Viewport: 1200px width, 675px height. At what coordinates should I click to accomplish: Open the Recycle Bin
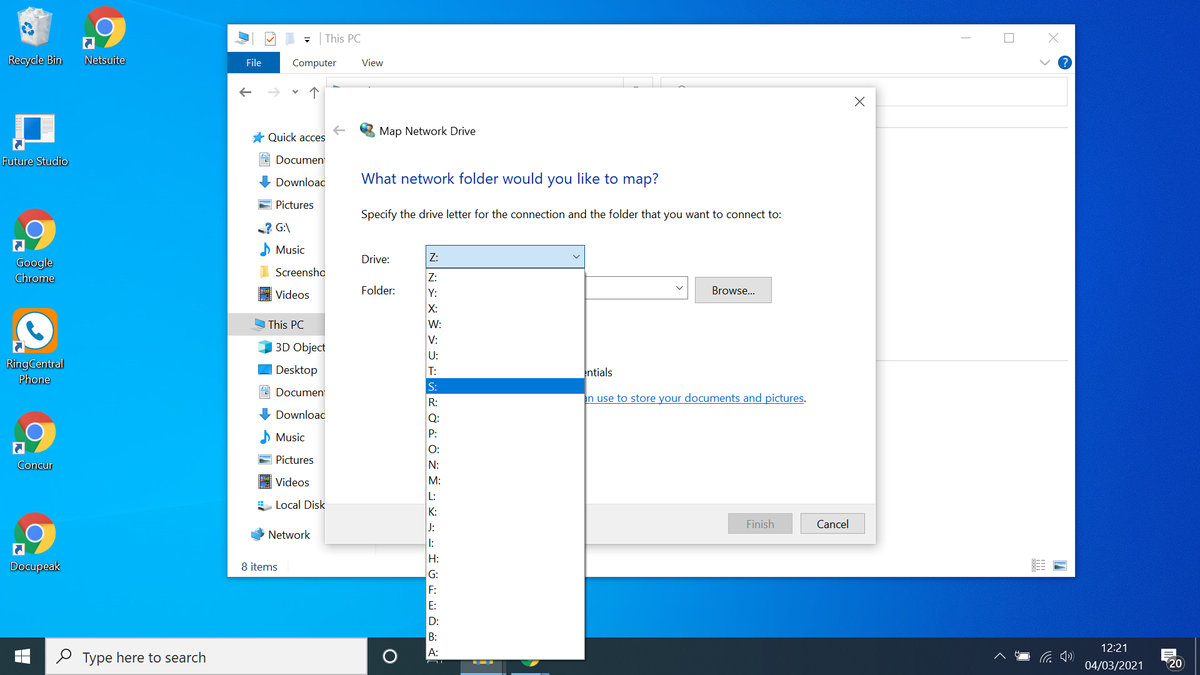pyautogui.click(x=34, y=30)
